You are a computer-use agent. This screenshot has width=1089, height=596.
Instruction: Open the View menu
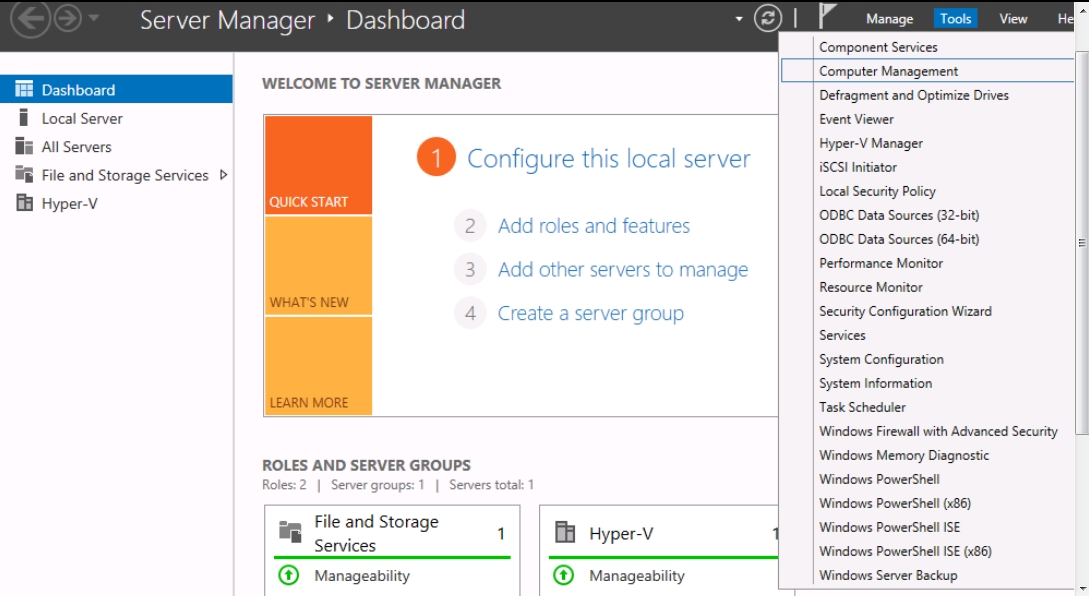(1013, 19)
